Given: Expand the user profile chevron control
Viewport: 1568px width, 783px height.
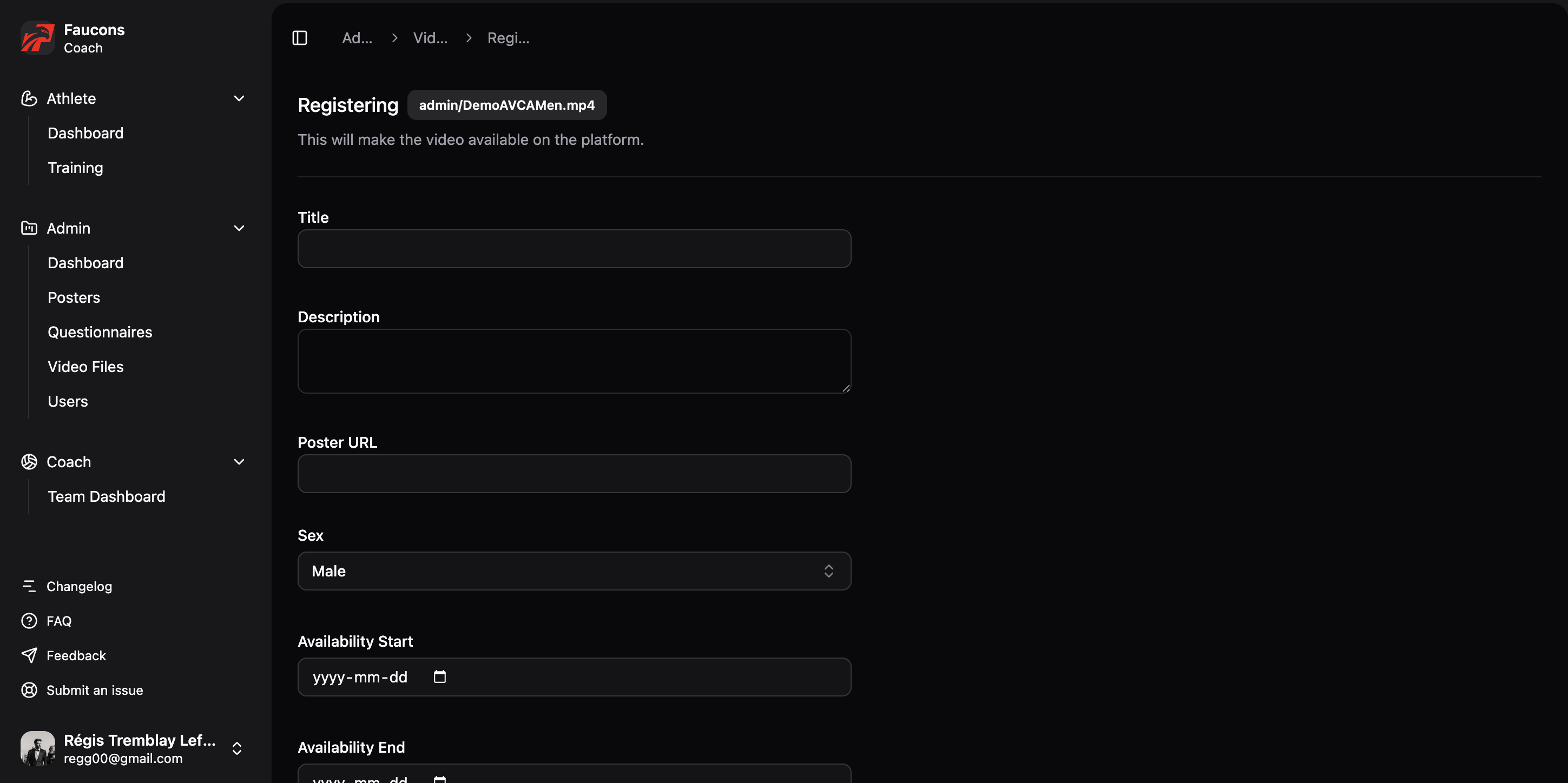Looking at the screenshot, I should coord(237,748).
